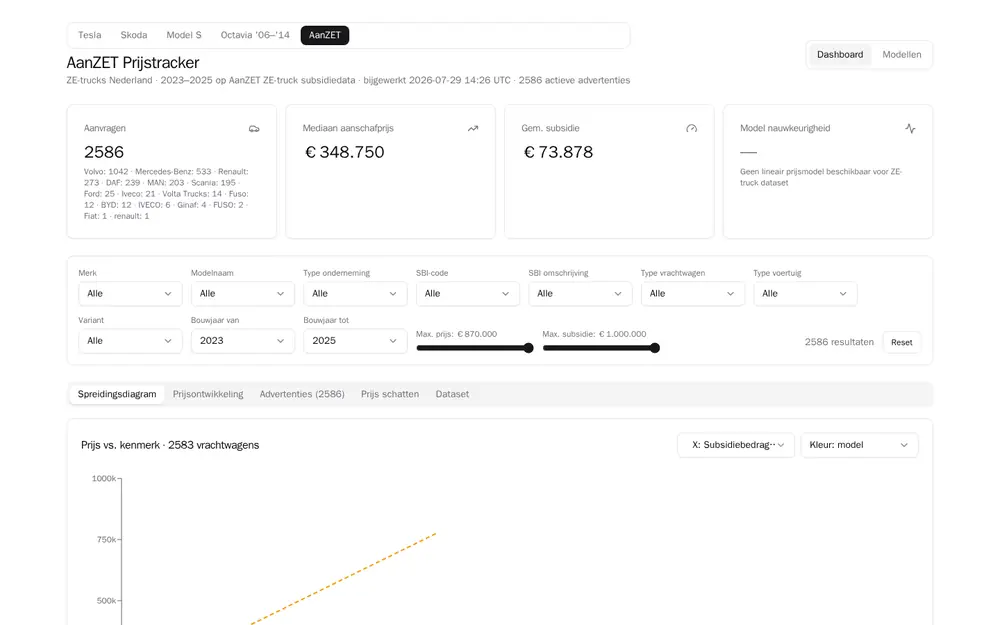Click the € 348.750 median price value

(344, 152)
